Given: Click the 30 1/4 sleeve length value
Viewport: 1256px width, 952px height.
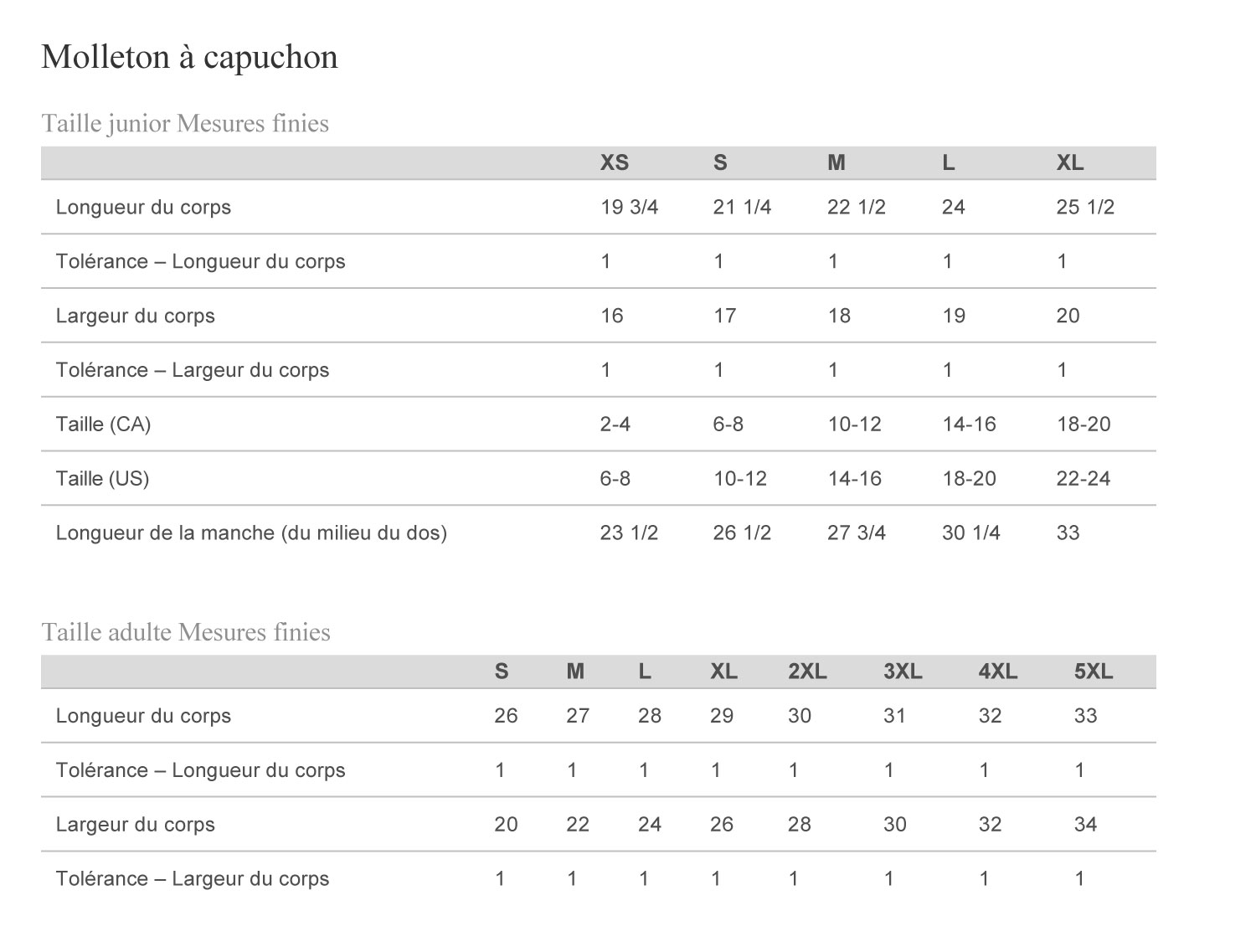Looking at the screenshot, I should click(x=970, y=533).
